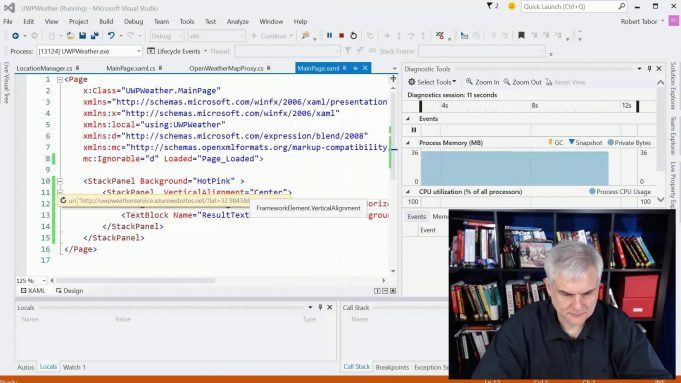Open the Tools menu
This screenshot has height=383, width=681.
coord(187,21)
